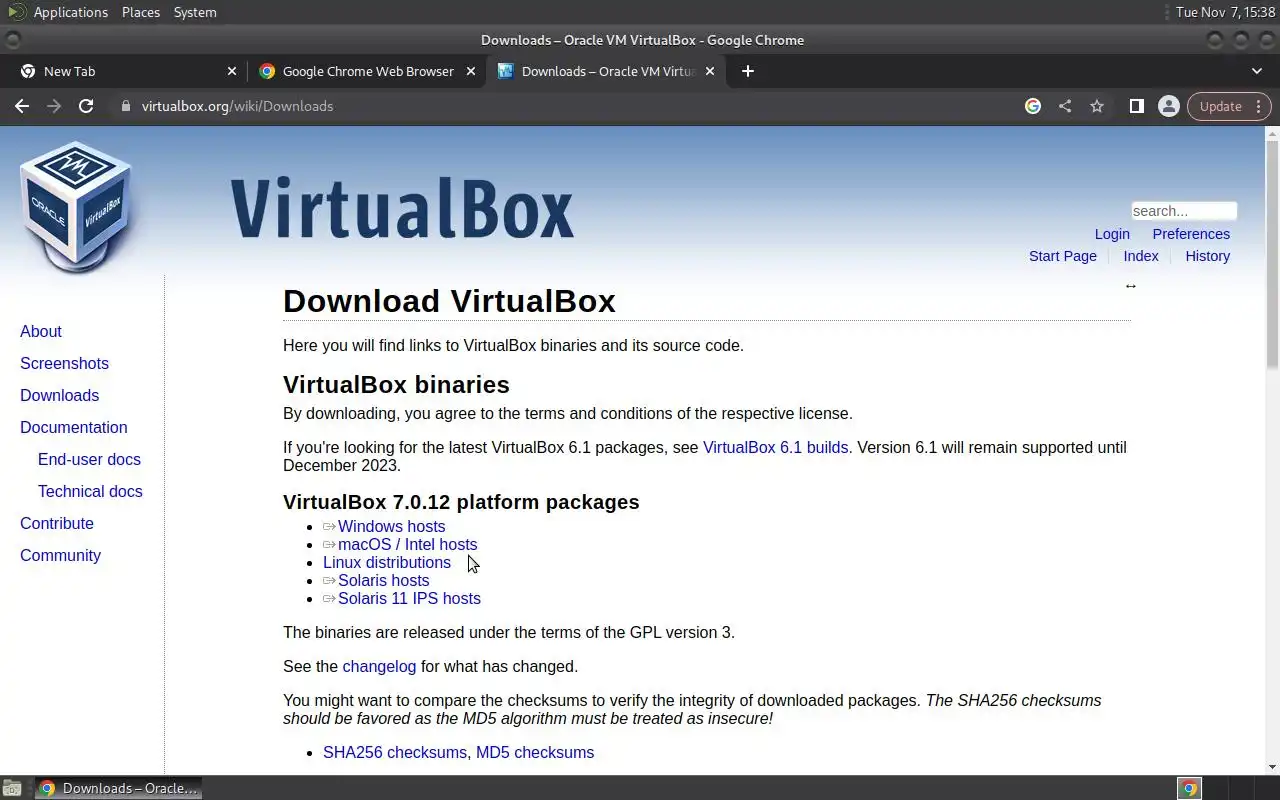Open a new tab with plus button

[748, 71]
